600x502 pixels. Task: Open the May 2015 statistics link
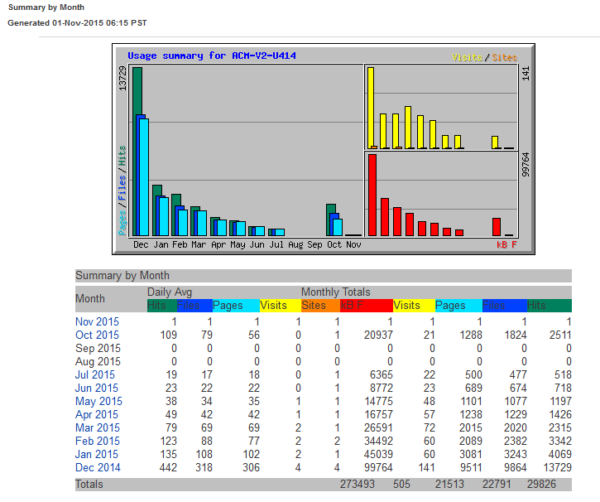[x=97, y=402]
